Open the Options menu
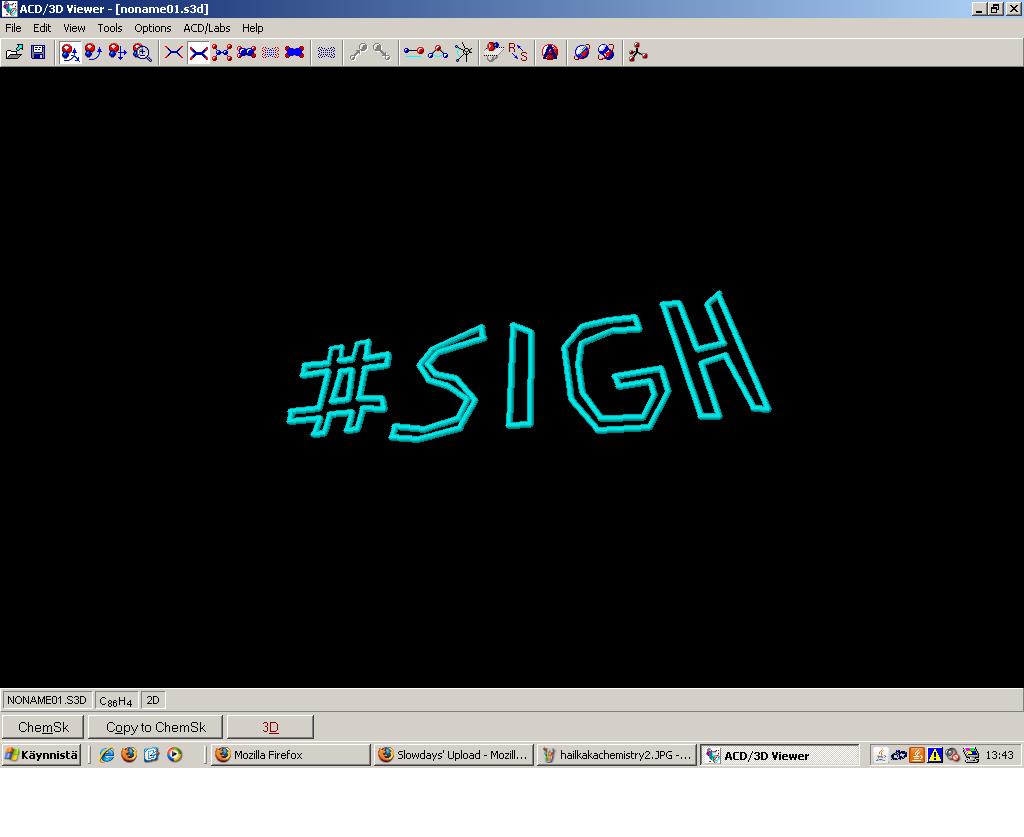Image resolution: width=1024 pixels, height=837 pixels. [153, 28]
